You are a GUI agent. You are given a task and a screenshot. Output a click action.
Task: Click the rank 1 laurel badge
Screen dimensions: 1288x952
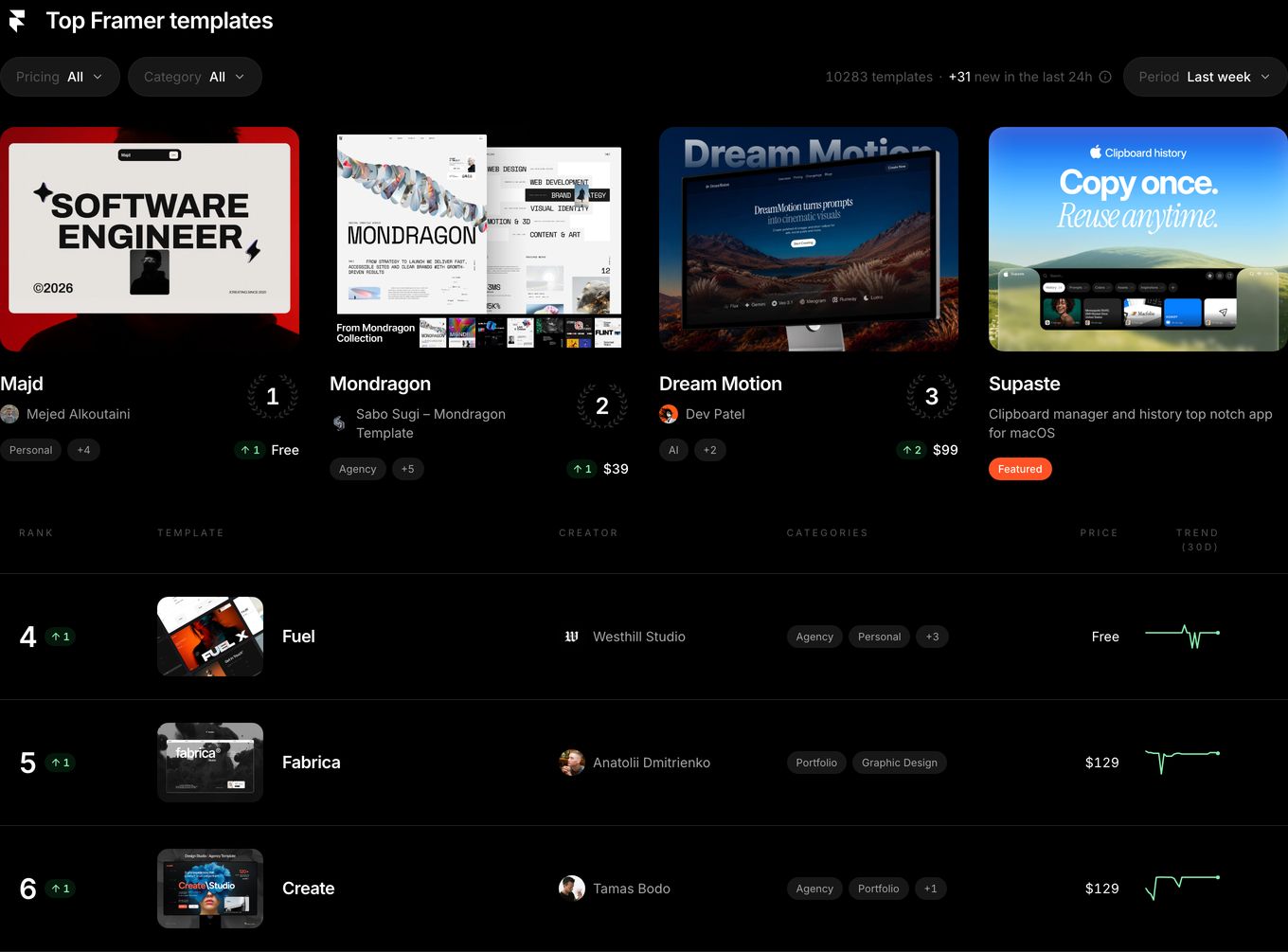click(273, 397)
